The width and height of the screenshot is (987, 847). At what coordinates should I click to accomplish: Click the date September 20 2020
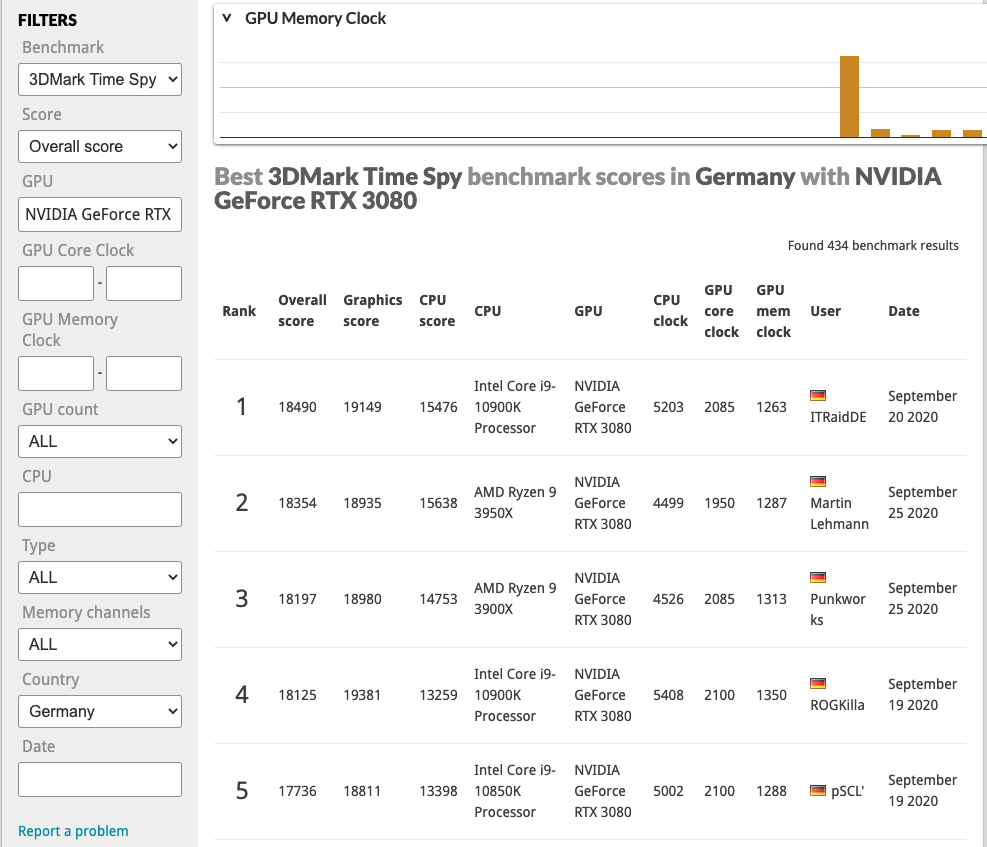pos(922,407)
